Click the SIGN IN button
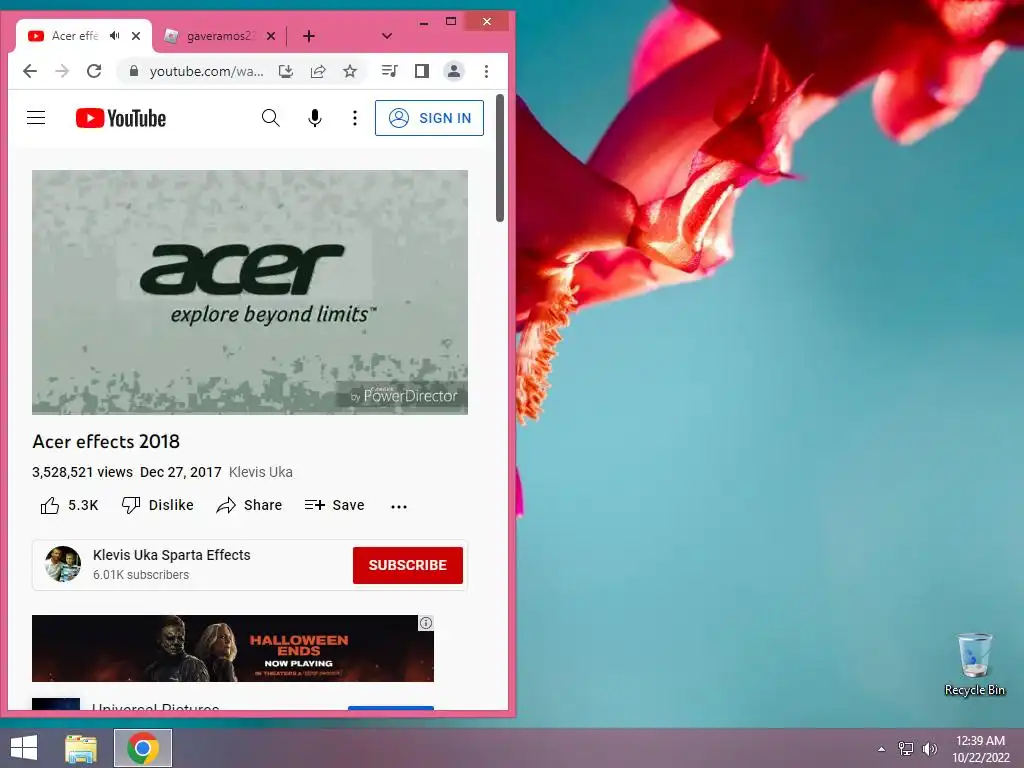The height and width of the screenshot is (768, 1024). coord(429,118)
